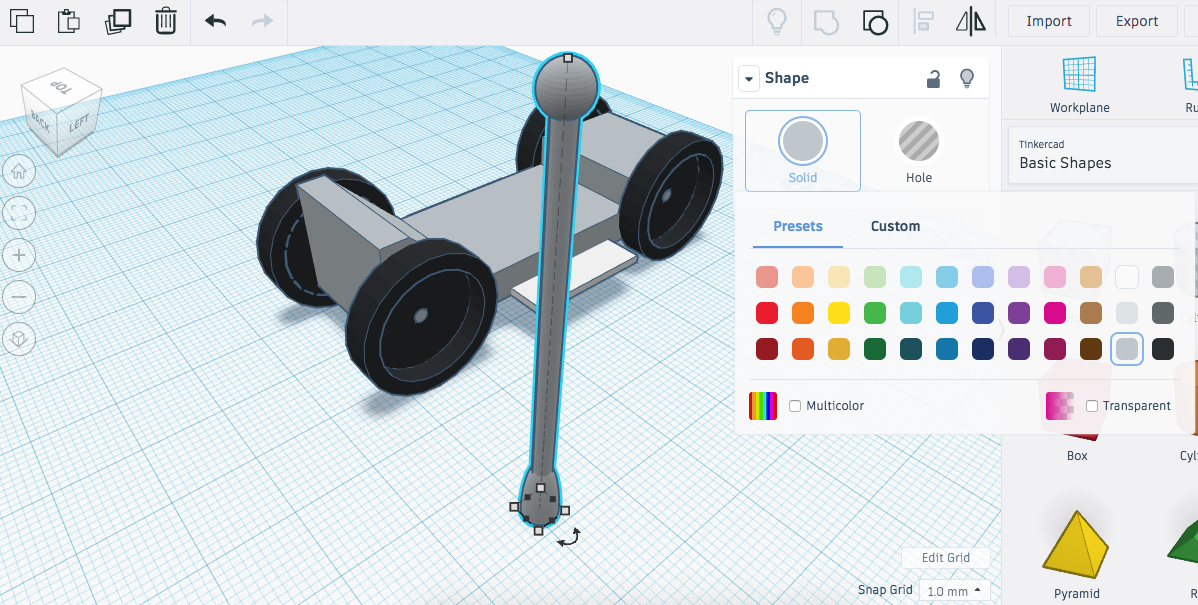Image resolution: width=1198 pixels, height=605 pixels.
Task: Toggle the shape lock icon
Action: click(933, 78)
